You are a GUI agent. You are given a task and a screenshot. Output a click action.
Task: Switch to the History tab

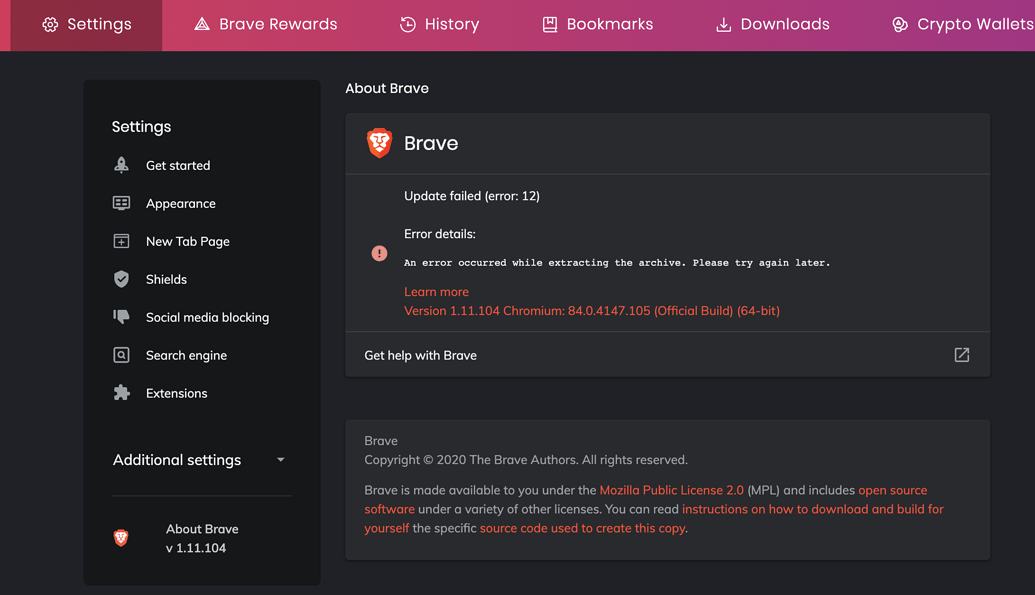tap(439, 24)
